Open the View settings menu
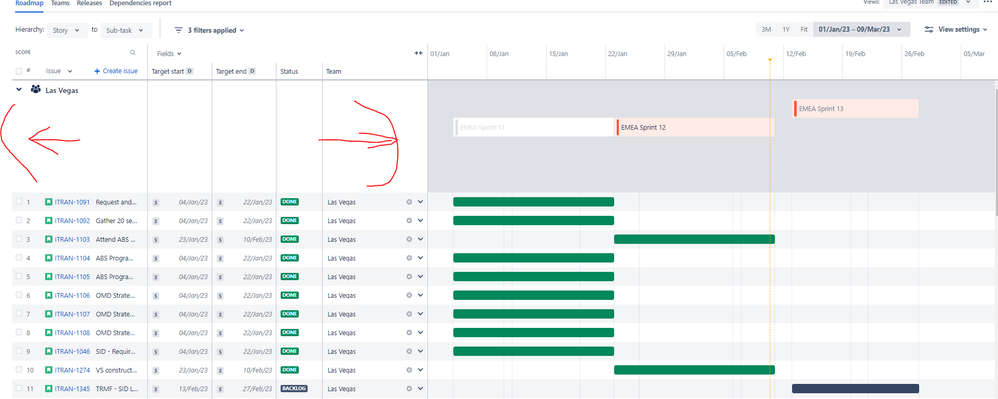 [956, 29]
